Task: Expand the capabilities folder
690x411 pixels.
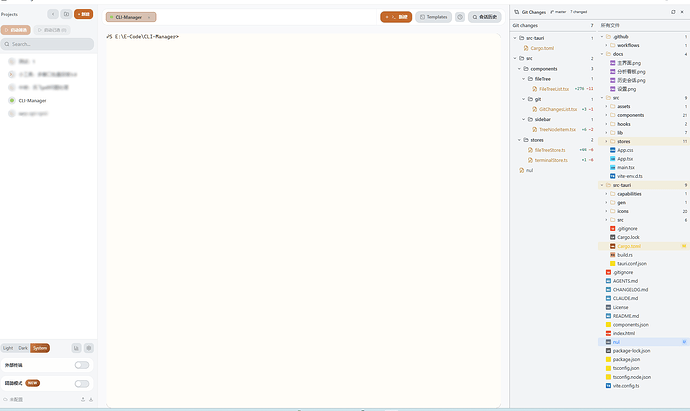Action: [x=606, y=194]
